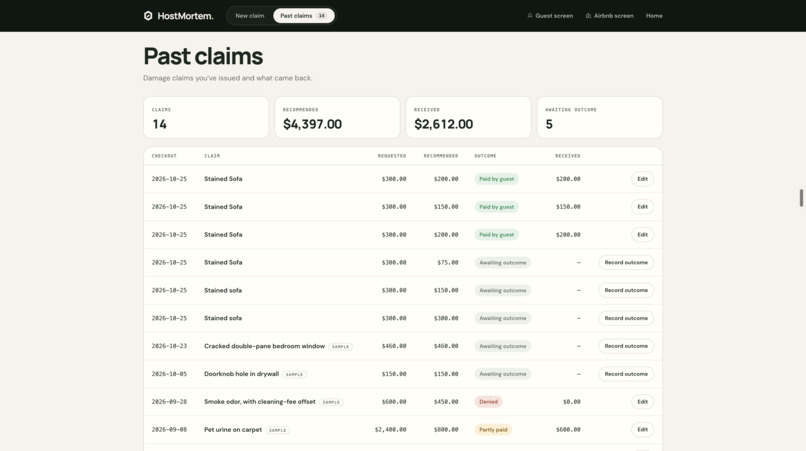
Task: Click the SAMPLE tag on Cracked window row
Action: click(x=340, y=347)
